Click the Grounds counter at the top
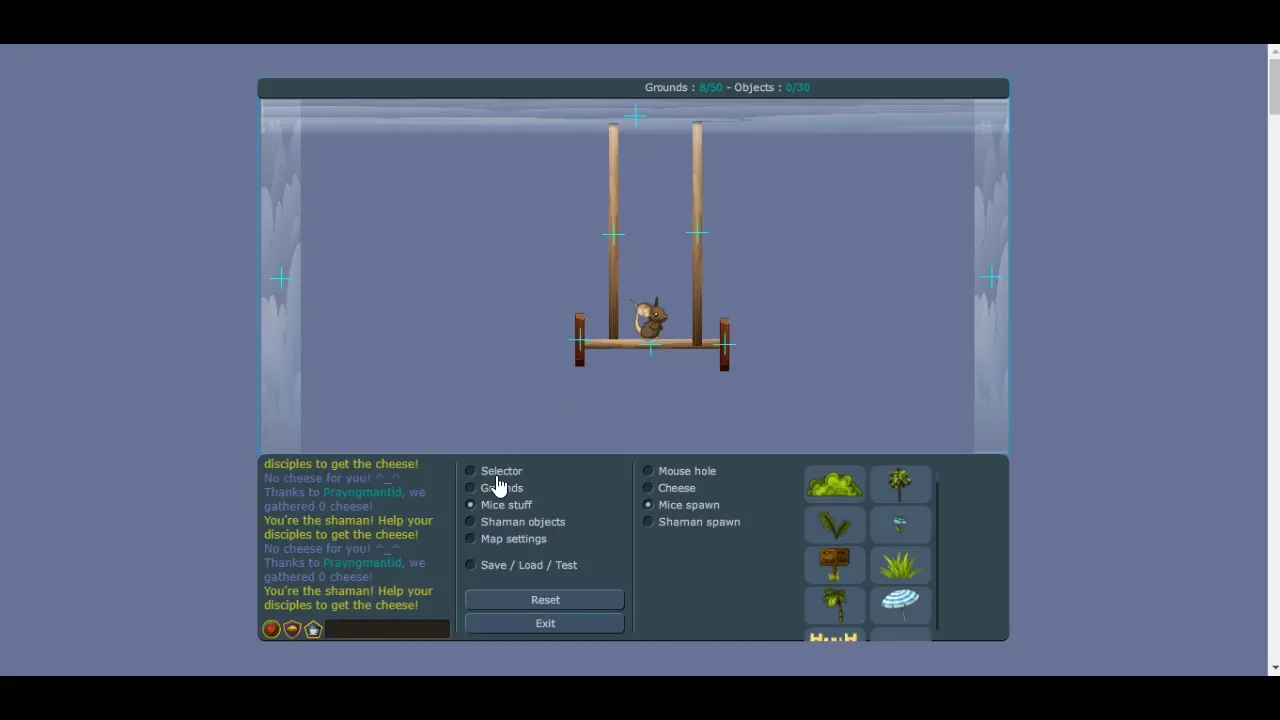The height and width of the screenshot is (720, 1280). tap(683, 88)
